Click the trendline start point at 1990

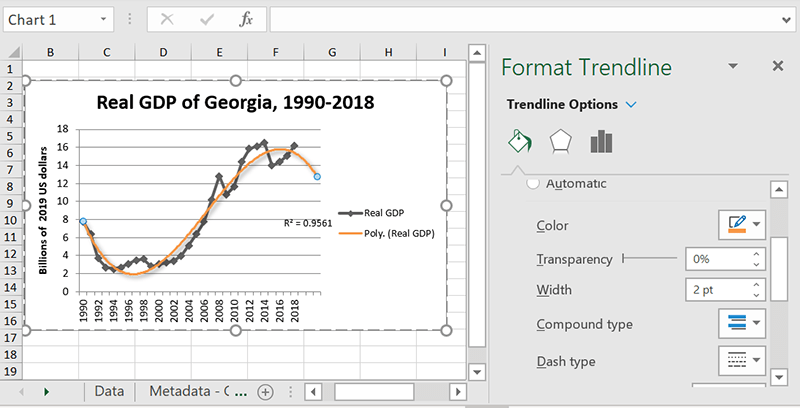[x=83, y=221]
